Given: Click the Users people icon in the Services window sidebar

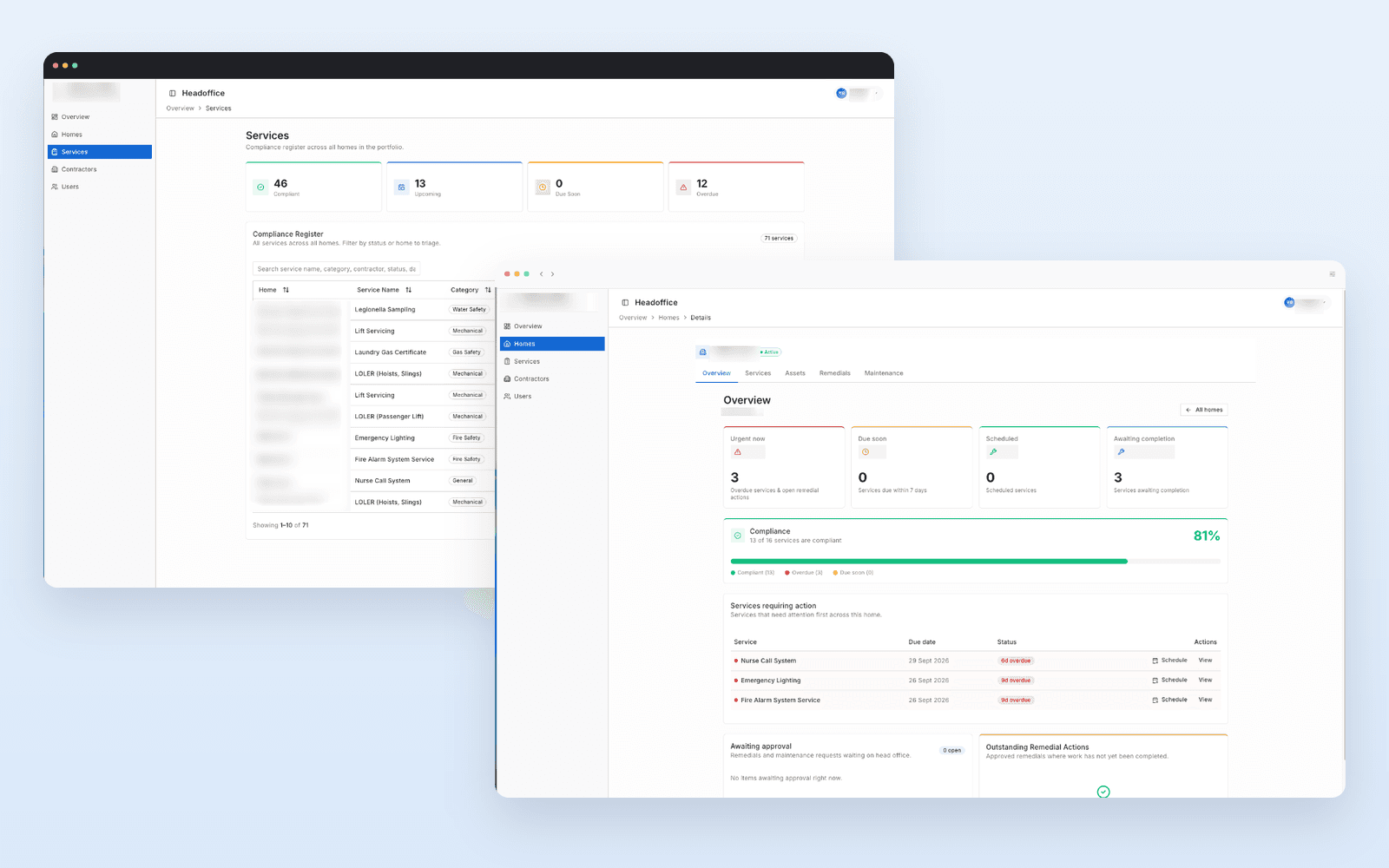Looking at the screenshot, I should [x=55, y=187].
